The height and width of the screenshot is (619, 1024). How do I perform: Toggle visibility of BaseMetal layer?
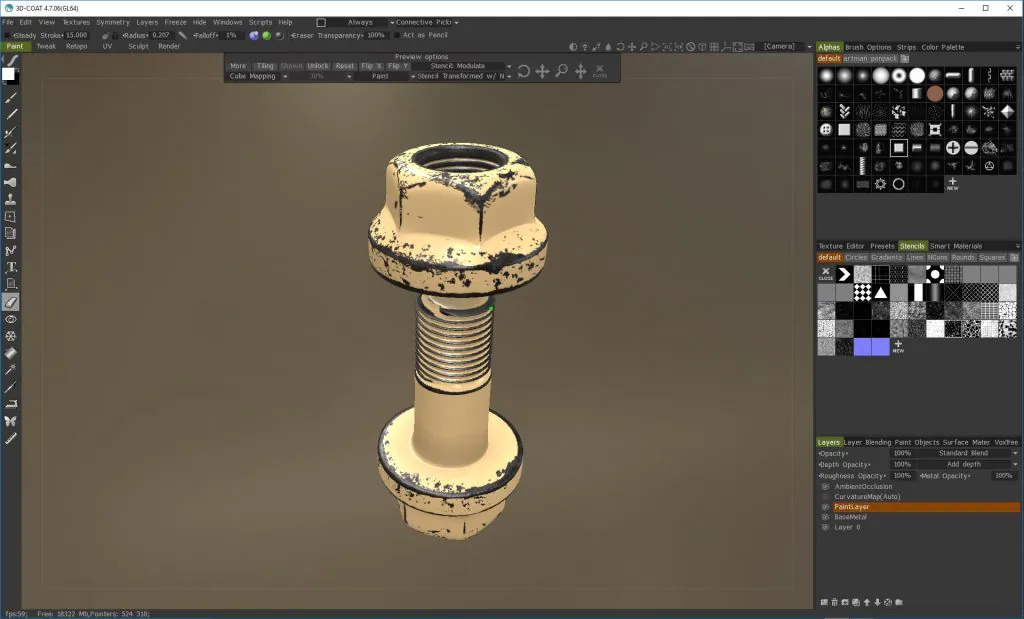[825, 516]
